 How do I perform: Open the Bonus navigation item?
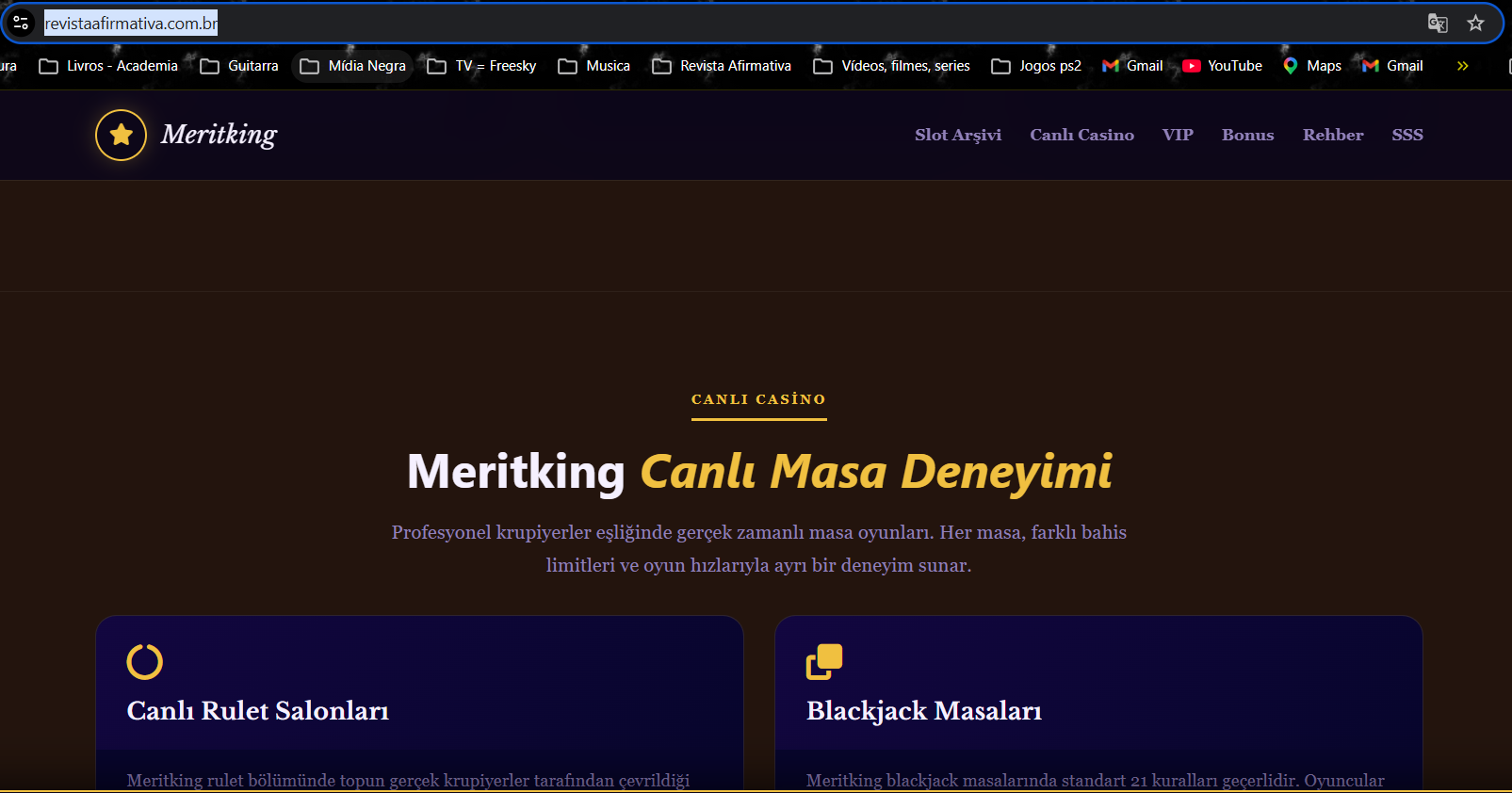click(x=1248, y=135)
